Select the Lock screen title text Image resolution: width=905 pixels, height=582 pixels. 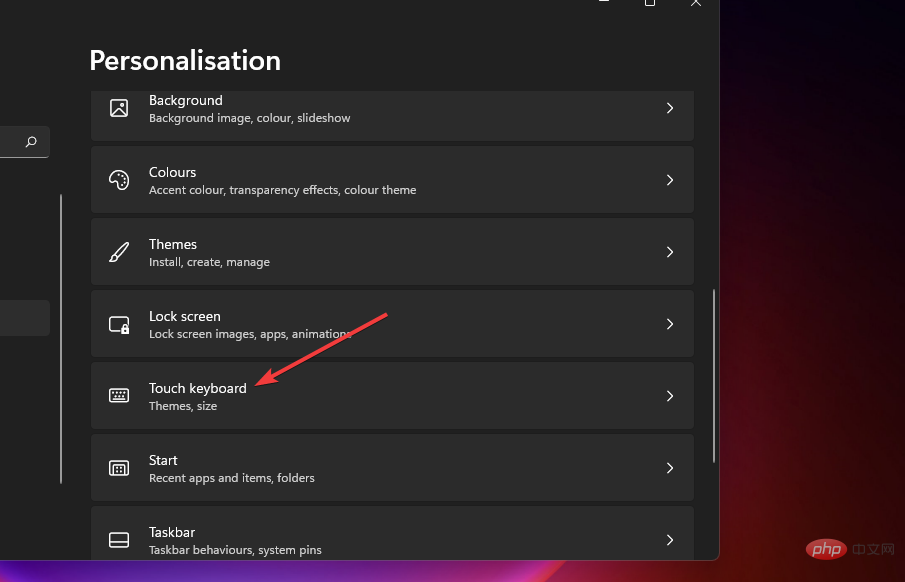pos(185,316)
